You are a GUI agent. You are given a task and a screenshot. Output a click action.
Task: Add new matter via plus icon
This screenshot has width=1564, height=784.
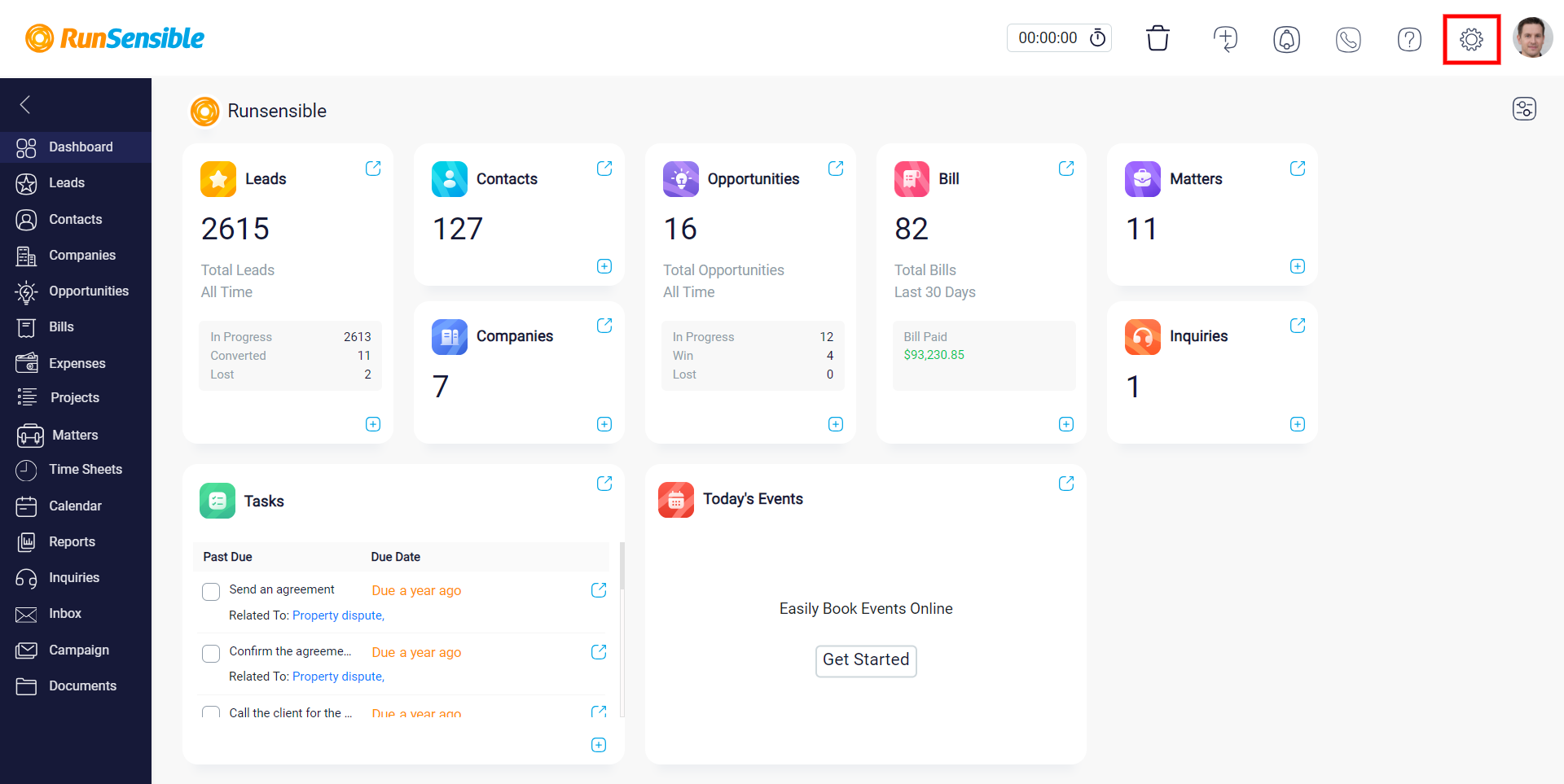pos(1298,266)
